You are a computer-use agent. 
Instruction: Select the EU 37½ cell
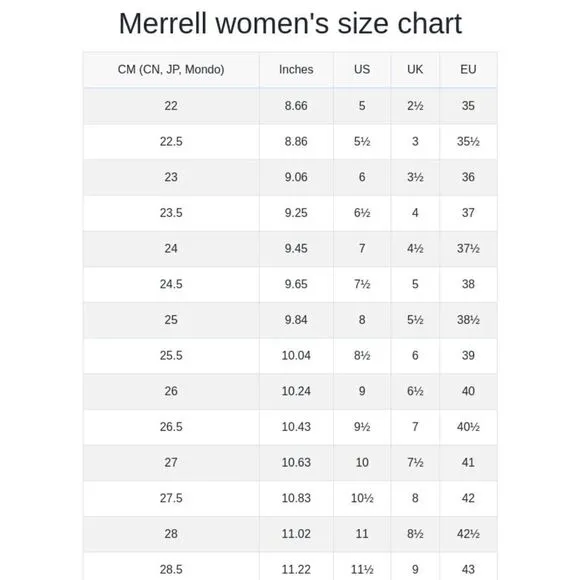click(x=468, y=249)
